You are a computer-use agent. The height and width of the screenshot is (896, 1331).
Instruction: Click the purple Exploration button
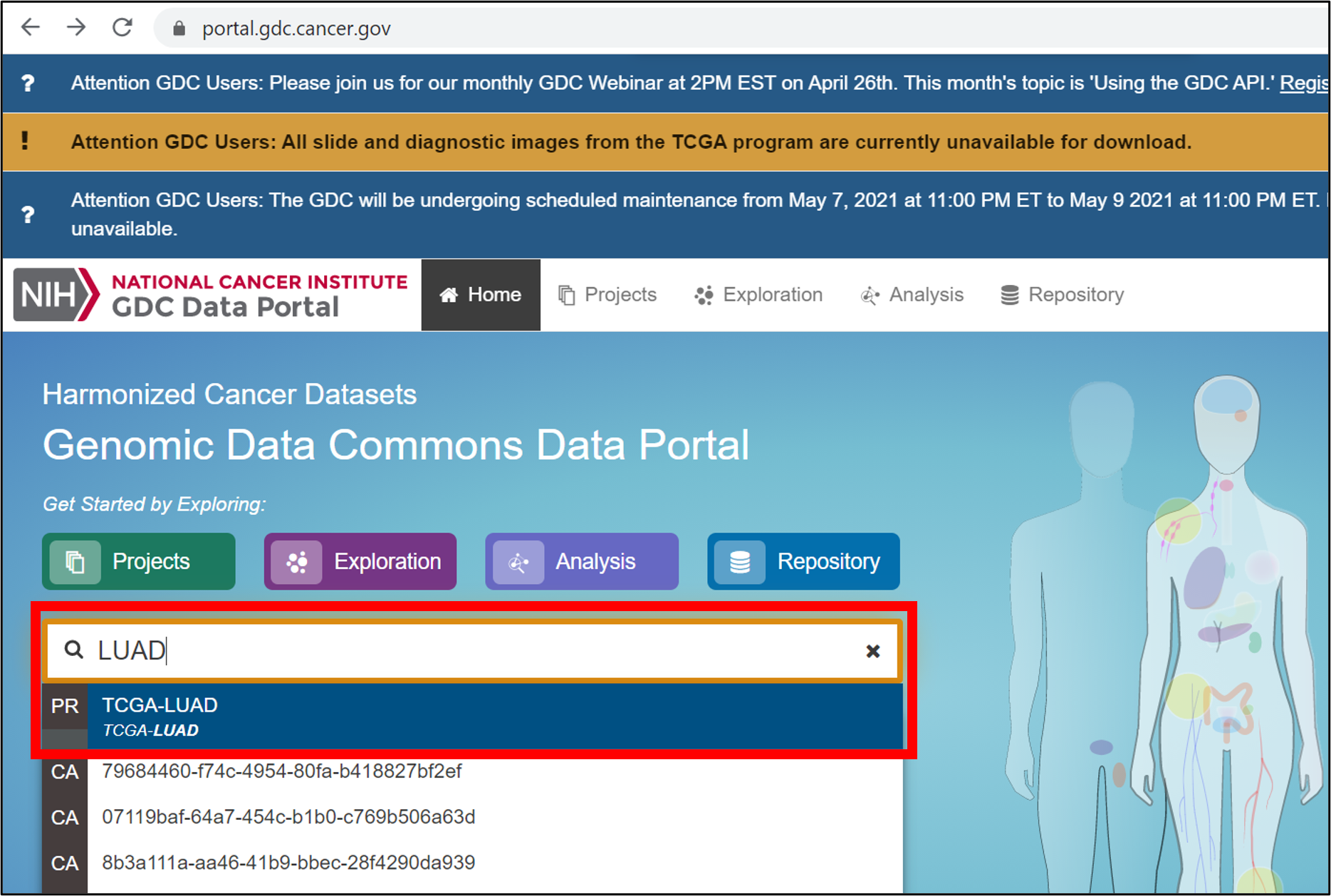(360, 561)
